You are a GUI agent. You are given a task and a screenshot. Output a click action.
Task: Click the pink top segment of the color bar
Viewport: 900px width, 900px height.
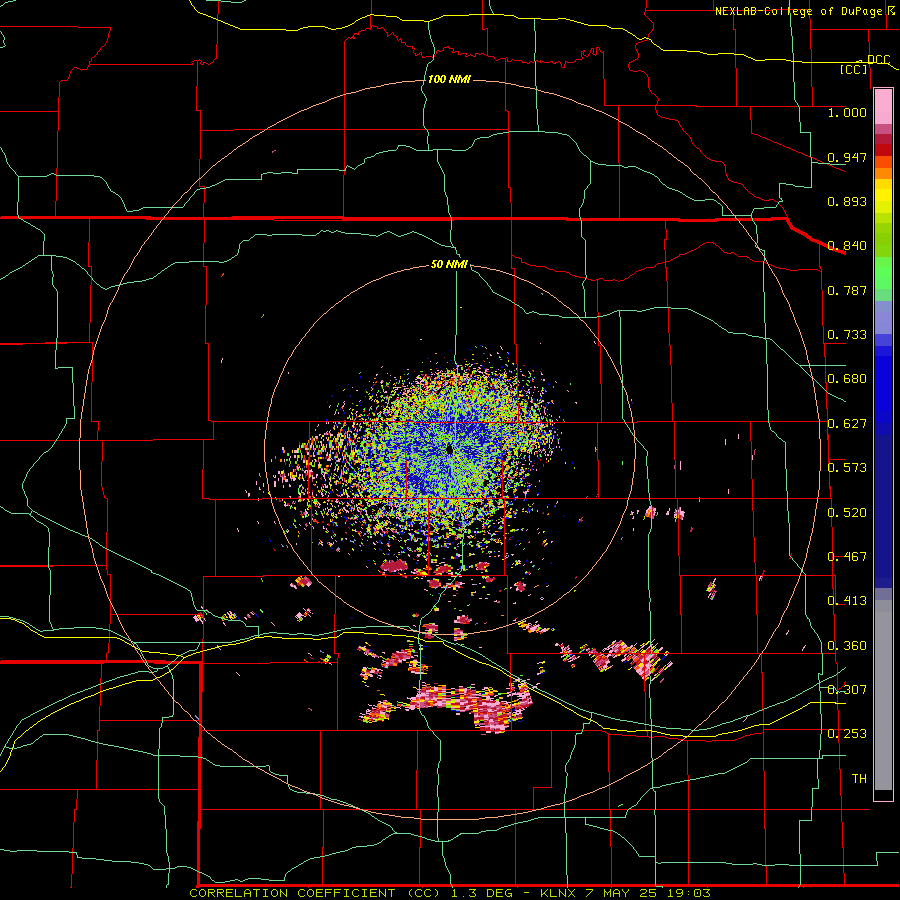883,107
